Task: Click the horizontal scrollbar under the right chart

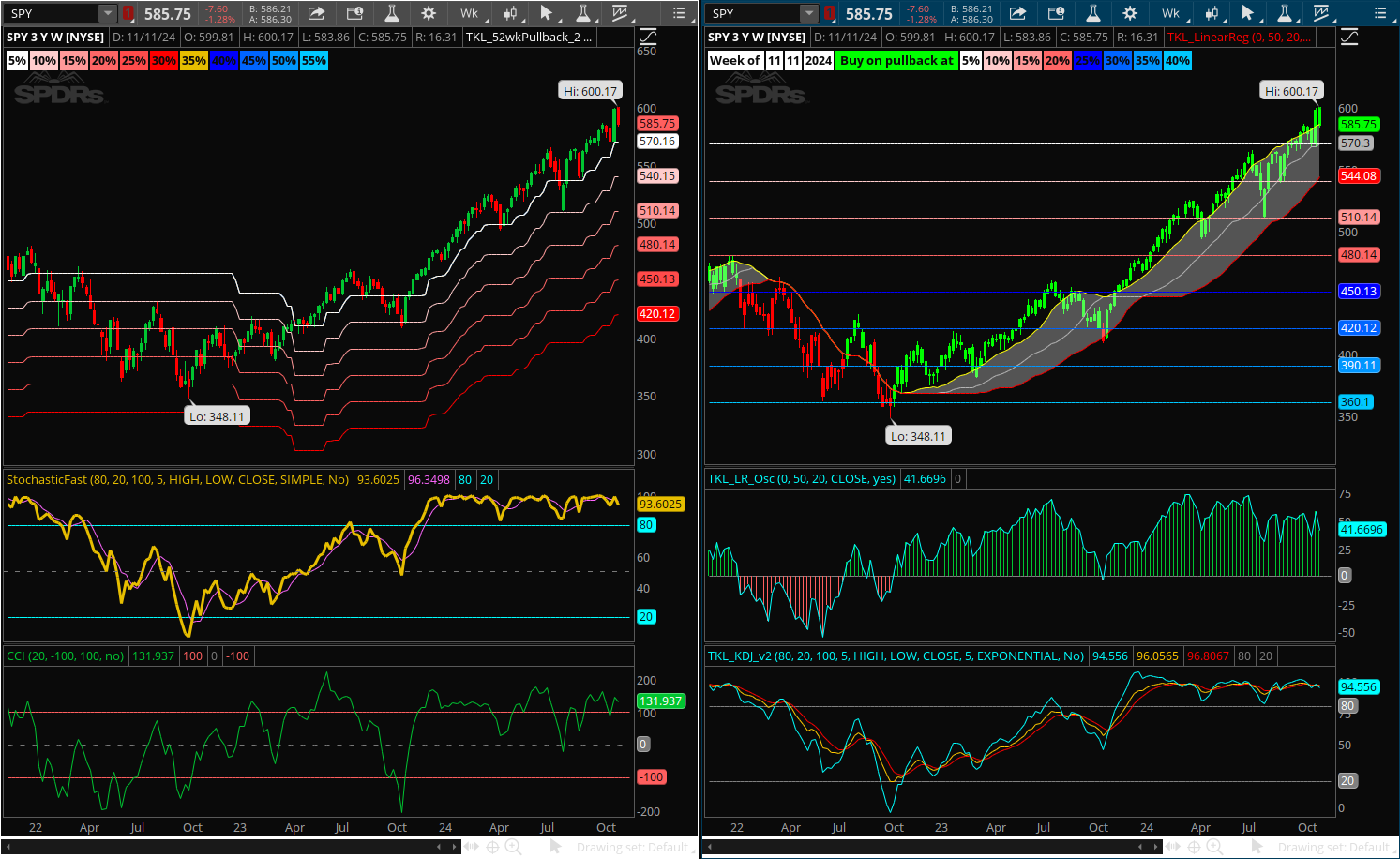Action: pyautogui.click(x=933, y=846)
